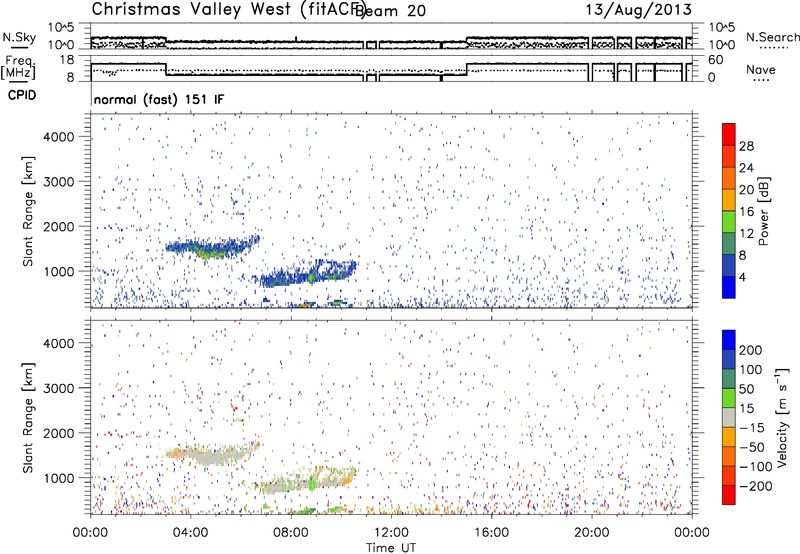Click the 'Slant Range [km]' label of power panel
This screenshot has width=800, height=554.
click(28, 211)
